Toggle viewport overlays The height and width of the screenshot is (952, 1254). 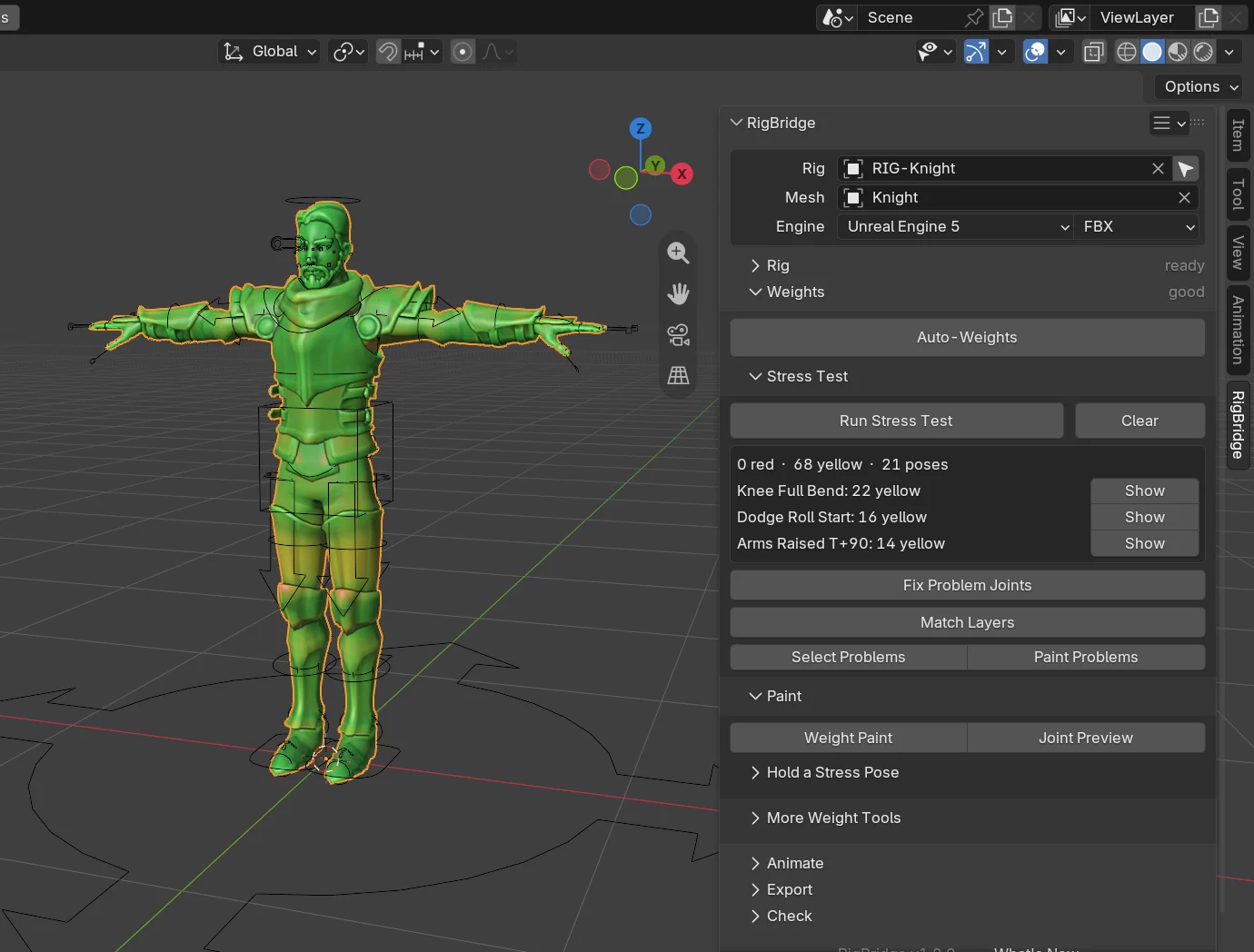pyautogui.click(x=1035, y=52)
